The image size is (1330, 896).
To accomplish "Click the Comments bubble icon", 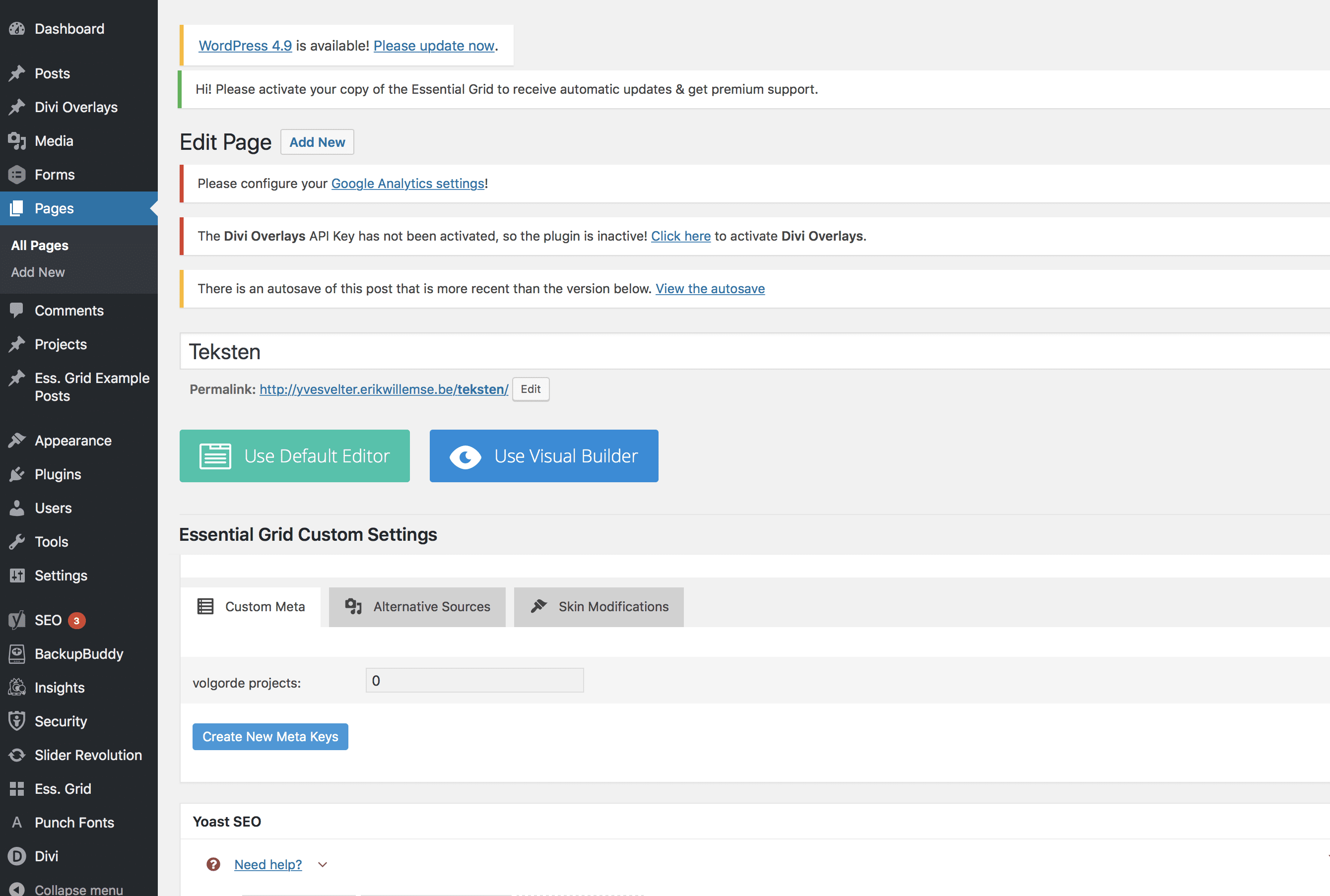I will tap(17, 310).
